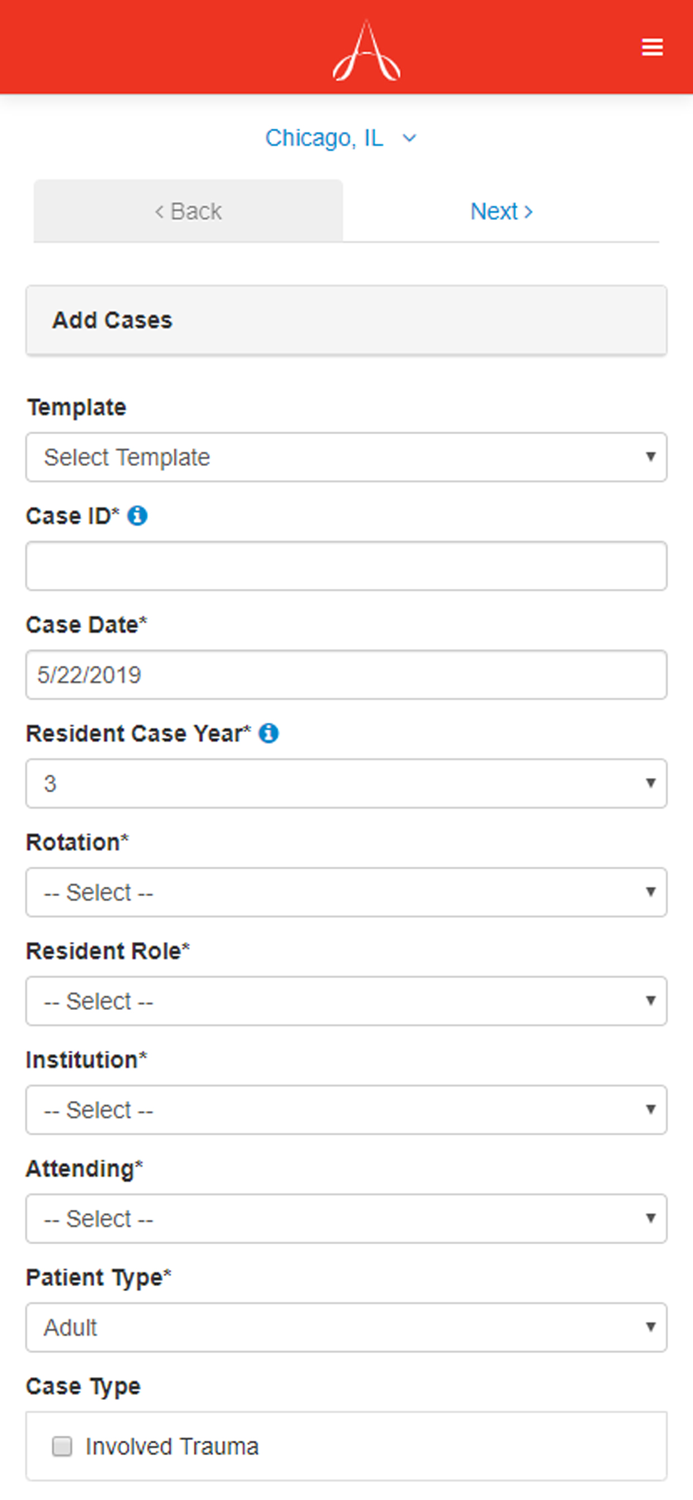Open the Select Template dropdown
Screen dimensions: 693x1500
point(346,457)
